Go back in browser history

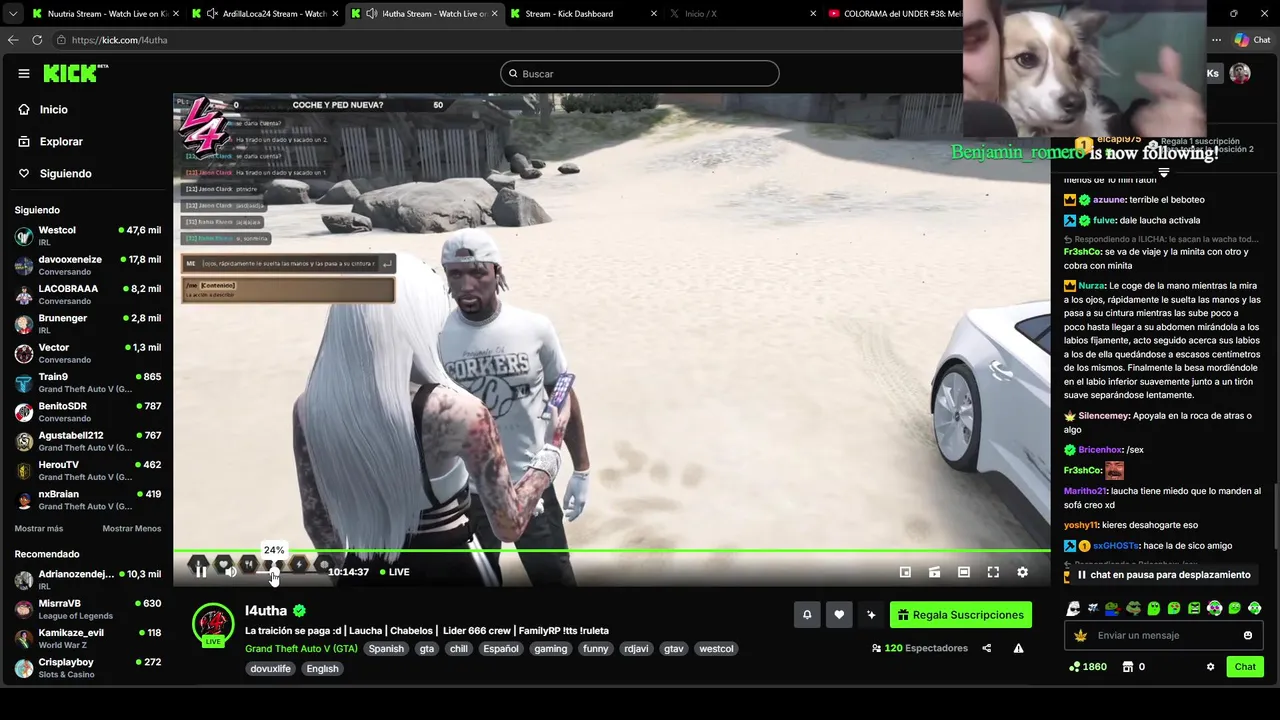pos(13,40)
